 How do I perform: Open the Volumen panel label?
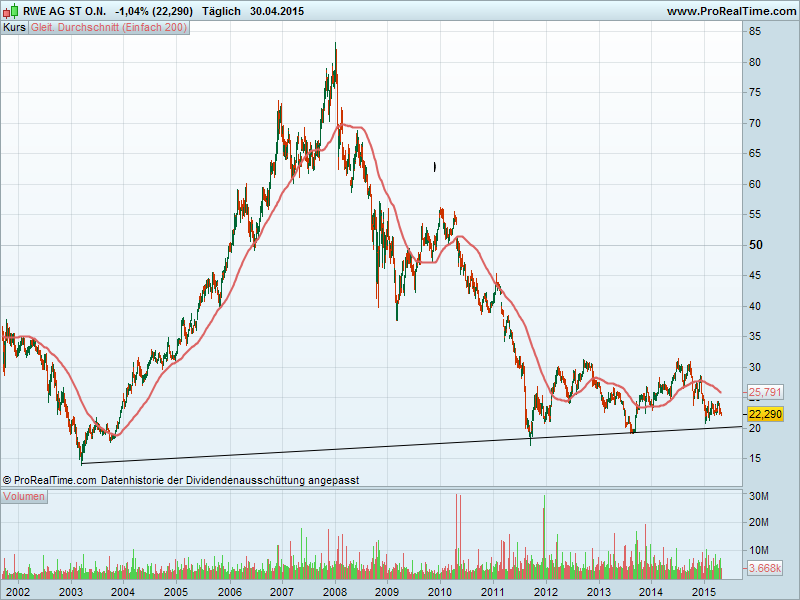click(25, 497)
